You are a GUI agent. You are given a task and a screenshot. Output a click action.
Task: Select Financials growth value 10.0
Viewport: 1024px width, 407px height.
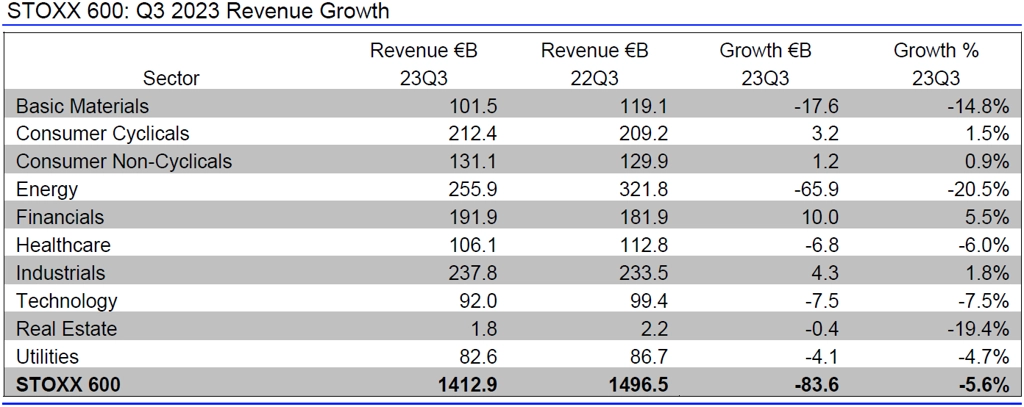pos(820,217)
